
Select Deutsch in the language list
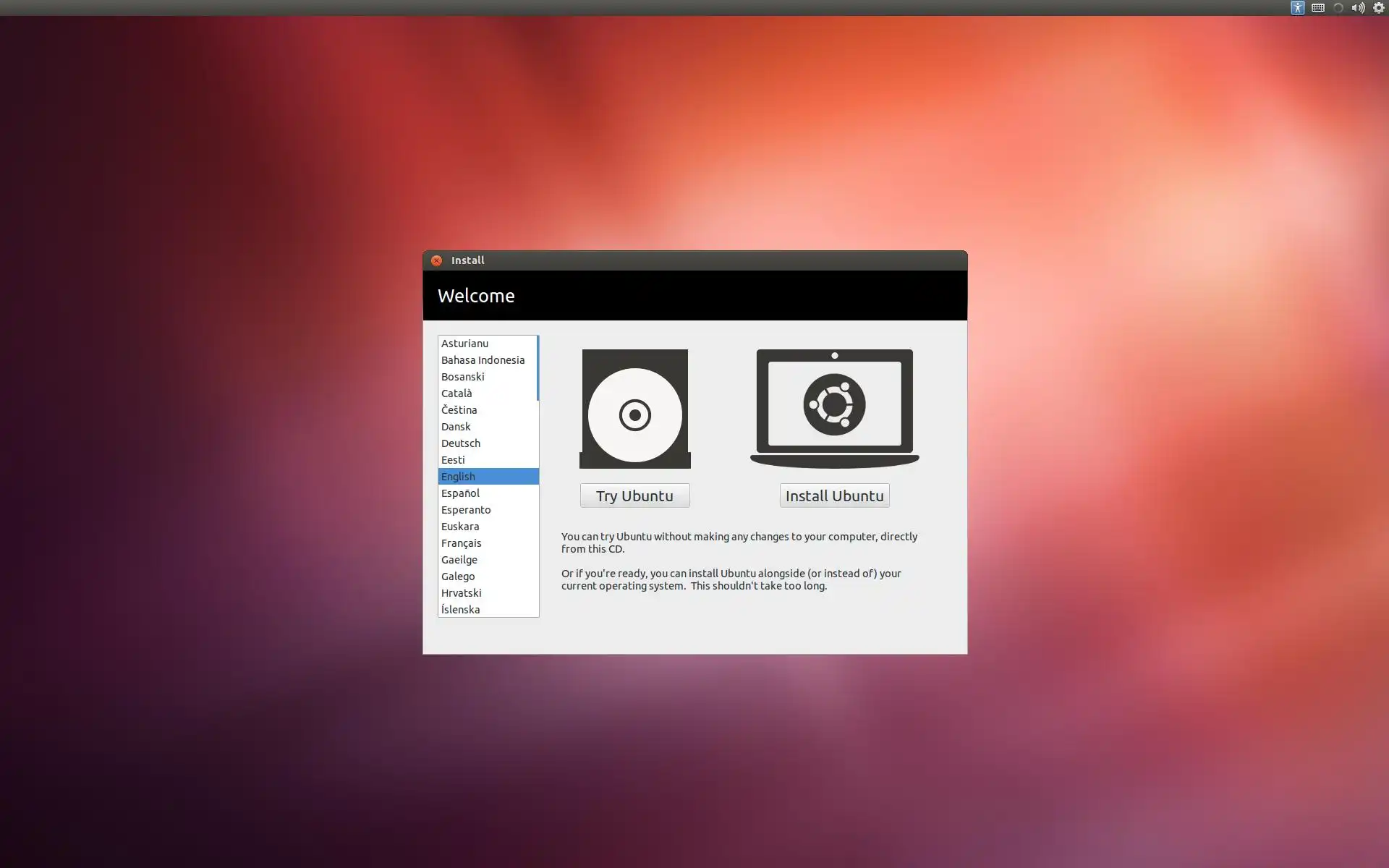(461, 443)
